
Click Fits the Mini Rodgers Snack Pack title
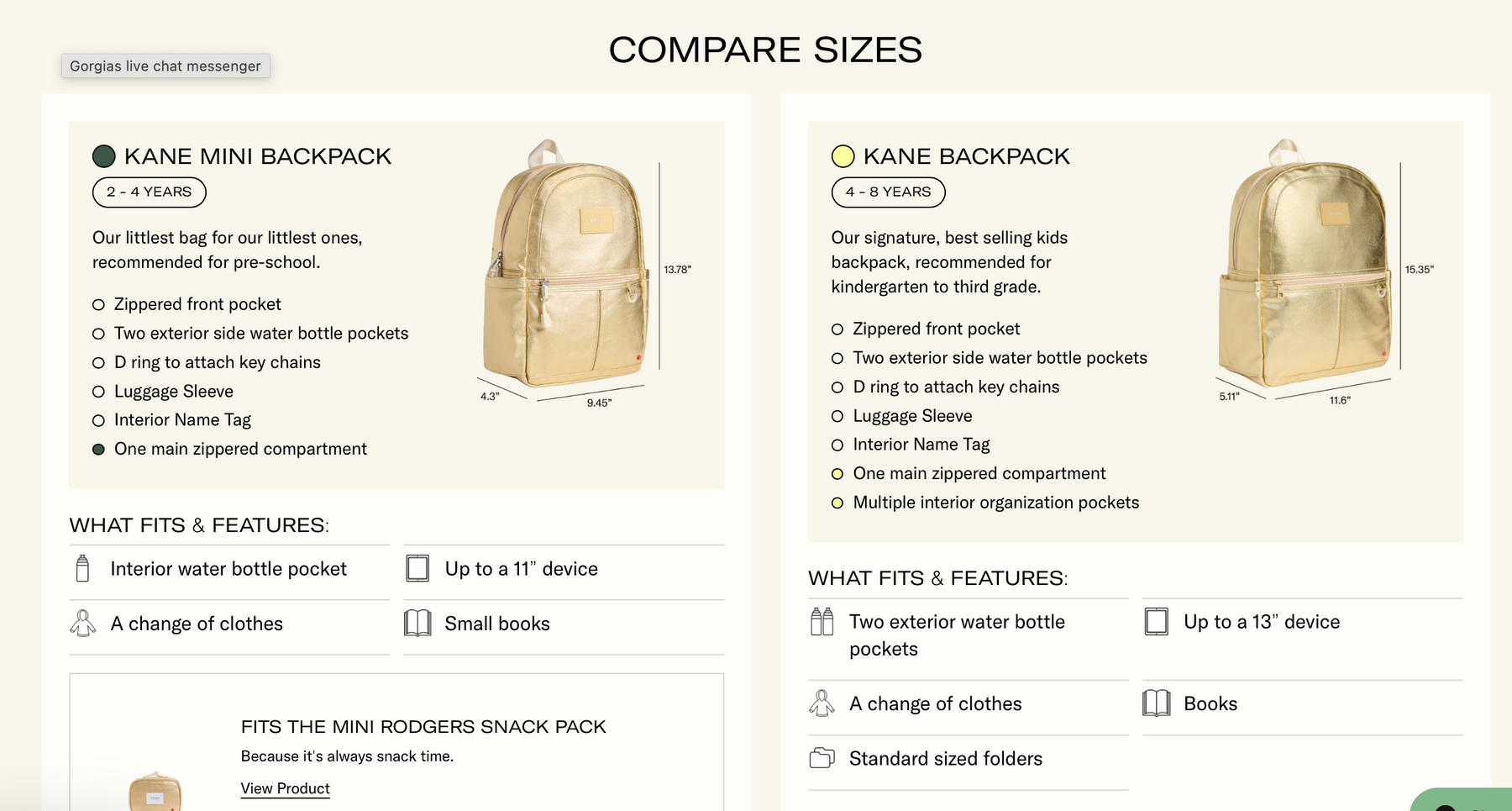pos(423,727)
